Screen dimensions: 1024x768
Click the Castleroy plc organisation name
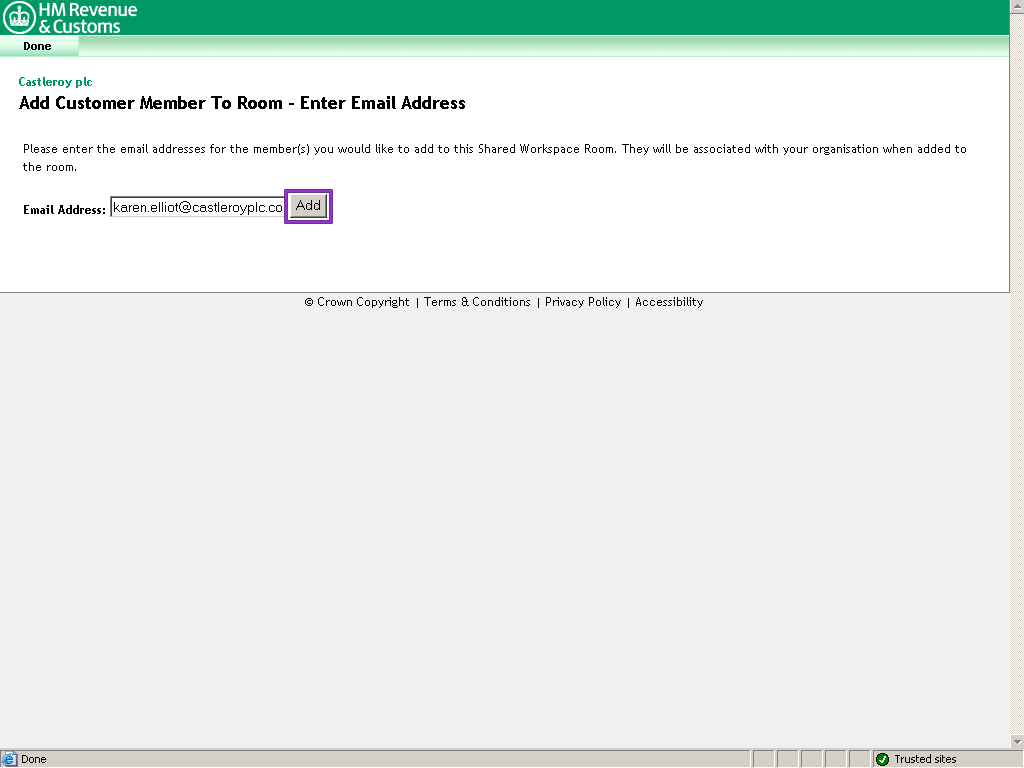click(x=55, y=82)
